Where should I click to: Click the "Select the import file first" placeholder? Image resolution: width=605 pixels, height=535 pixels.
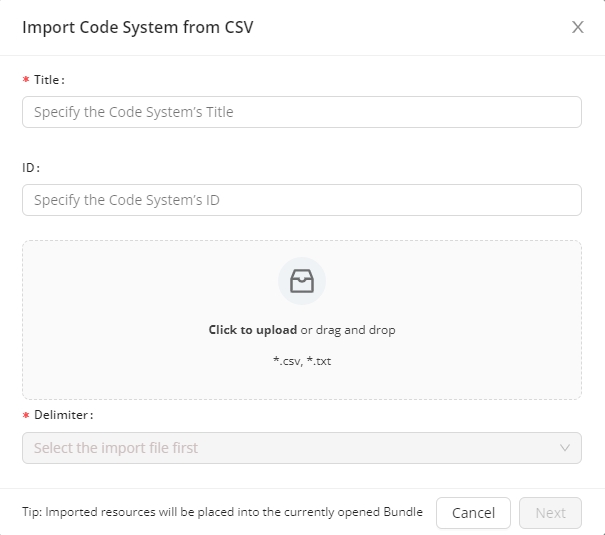116,448
